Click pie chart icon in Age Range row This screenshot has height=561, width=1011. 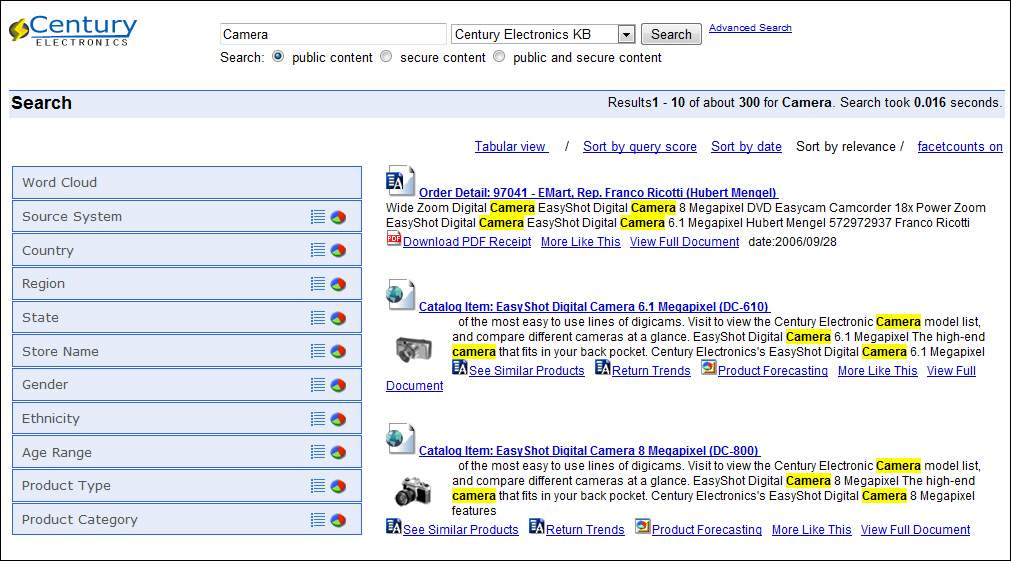pos(339,453)
